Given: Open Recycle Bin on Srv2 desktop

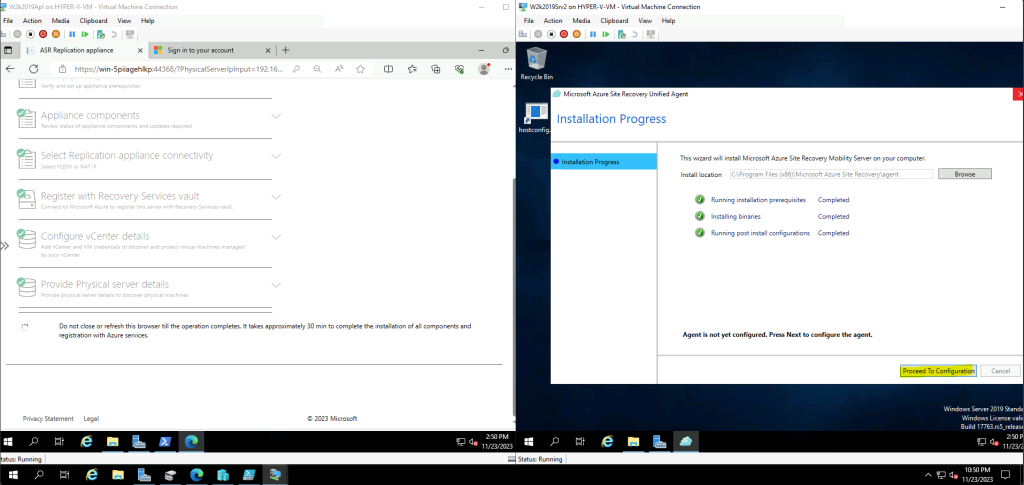Looking at the screenshot, I should click(536, 63).
